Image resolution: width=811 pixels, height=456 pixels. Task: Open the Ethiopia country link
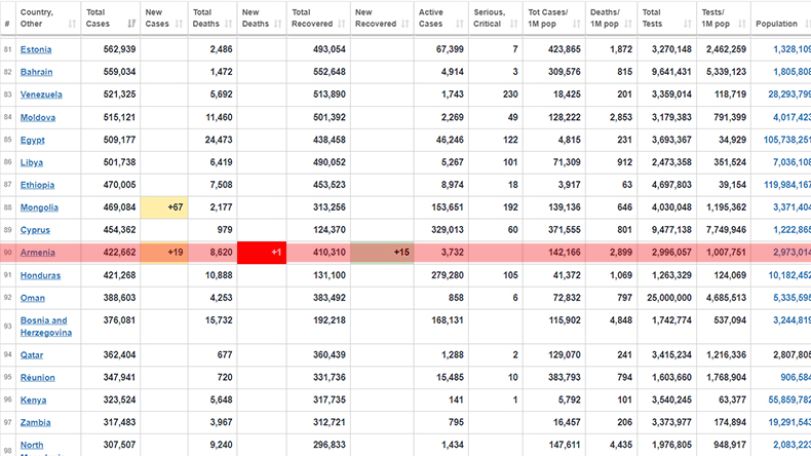(x=37, y=185)
